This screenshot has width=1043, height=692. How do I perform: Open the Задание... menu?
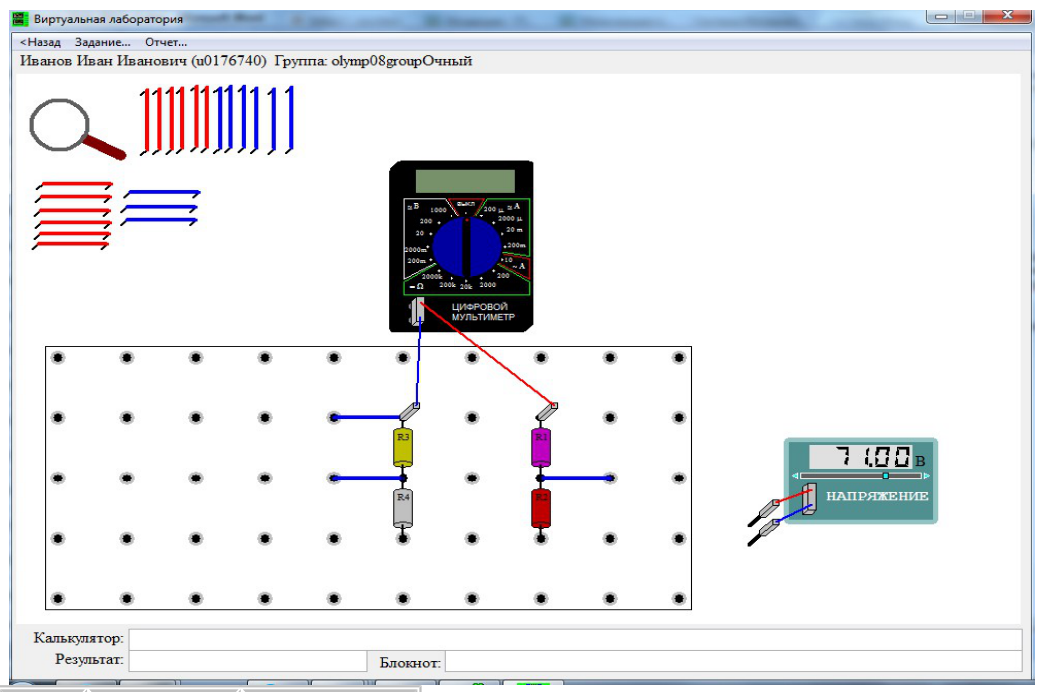(x=102, y=42)
